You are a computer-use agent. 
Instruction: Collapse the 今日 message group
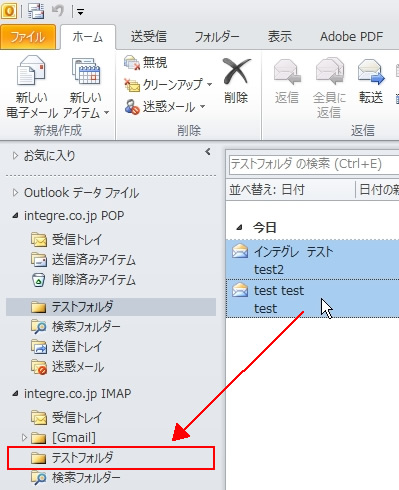pos(239,228)
